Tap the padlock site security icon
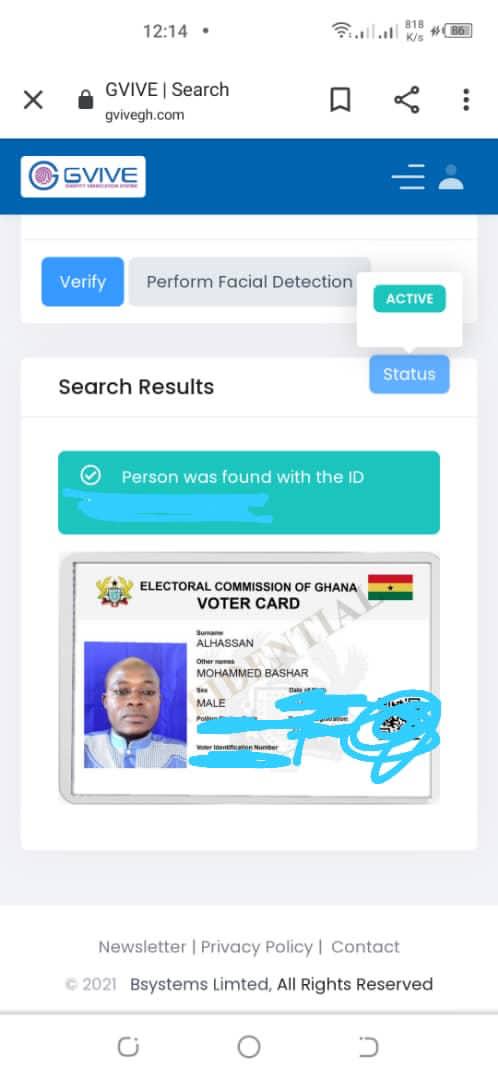Screen dimensions: 498x1080 pyautogui.click(x=85, y=101)
